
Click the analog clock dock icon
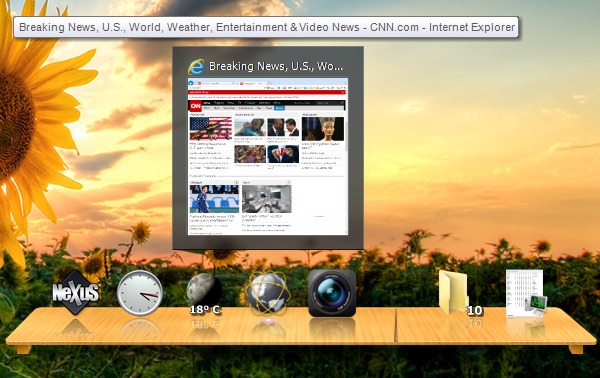click(140, 293)
